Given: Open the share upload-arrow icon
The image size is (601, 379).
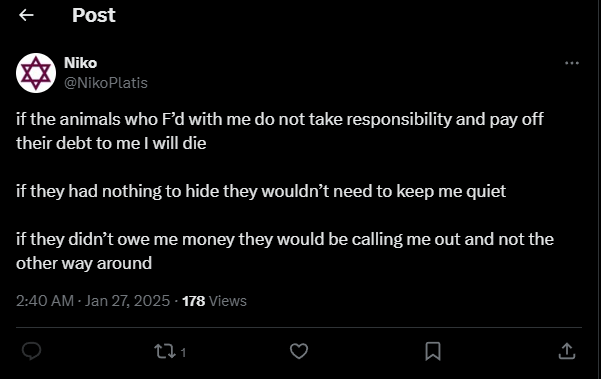Looking at the screenshot, I should (567, 351).
